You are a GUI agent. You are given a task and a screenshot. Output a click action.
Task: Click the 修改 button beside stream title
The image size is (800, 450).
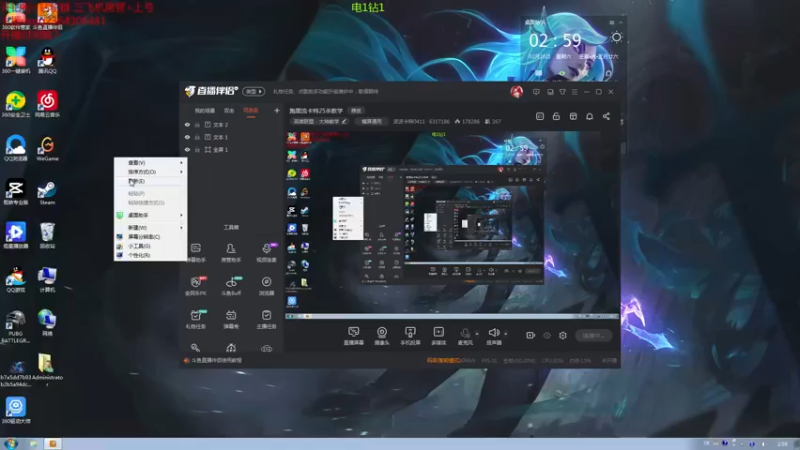[356, 111]
